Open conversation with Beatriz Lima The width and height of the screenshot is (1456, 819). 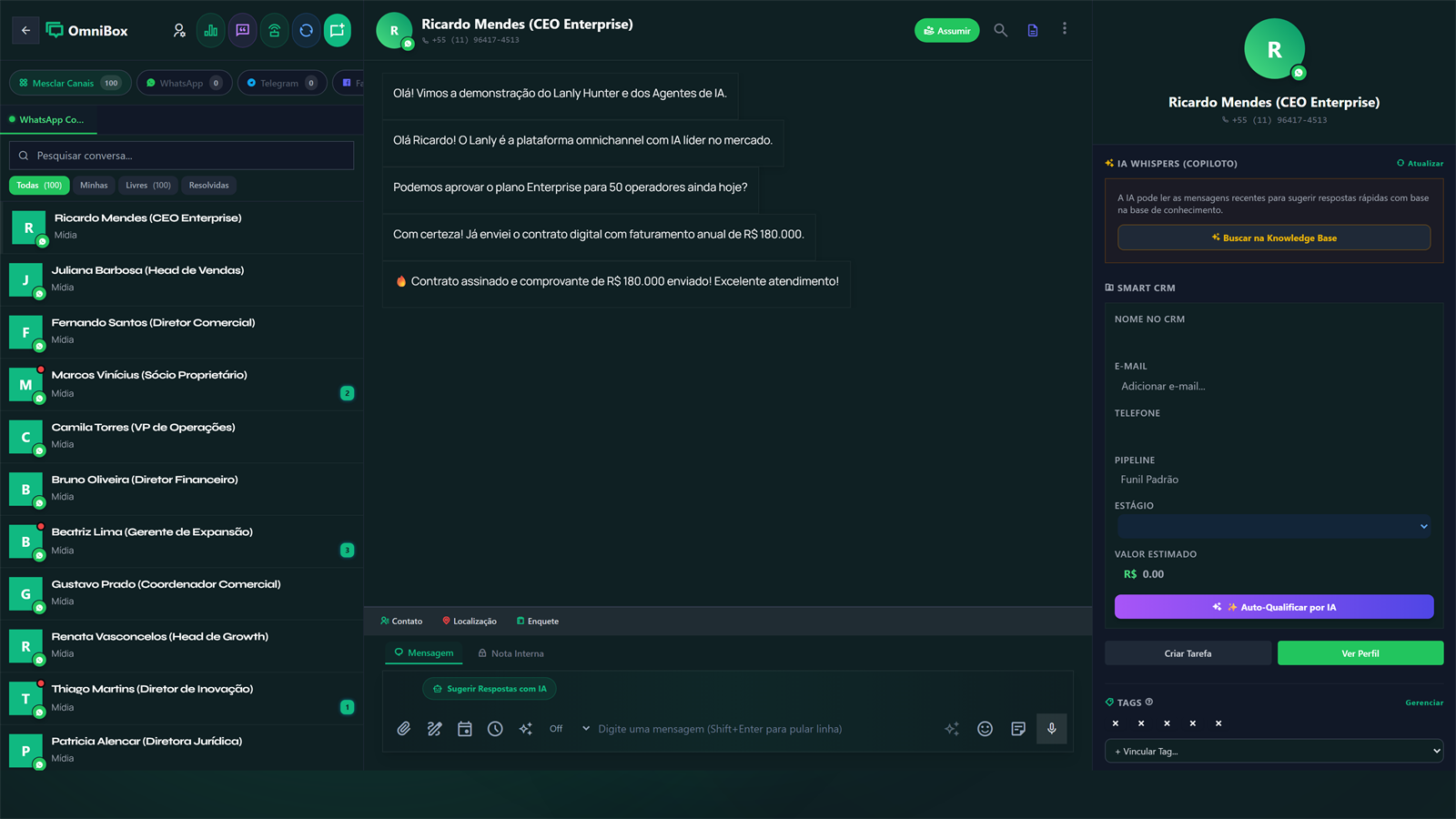[182, 541]
